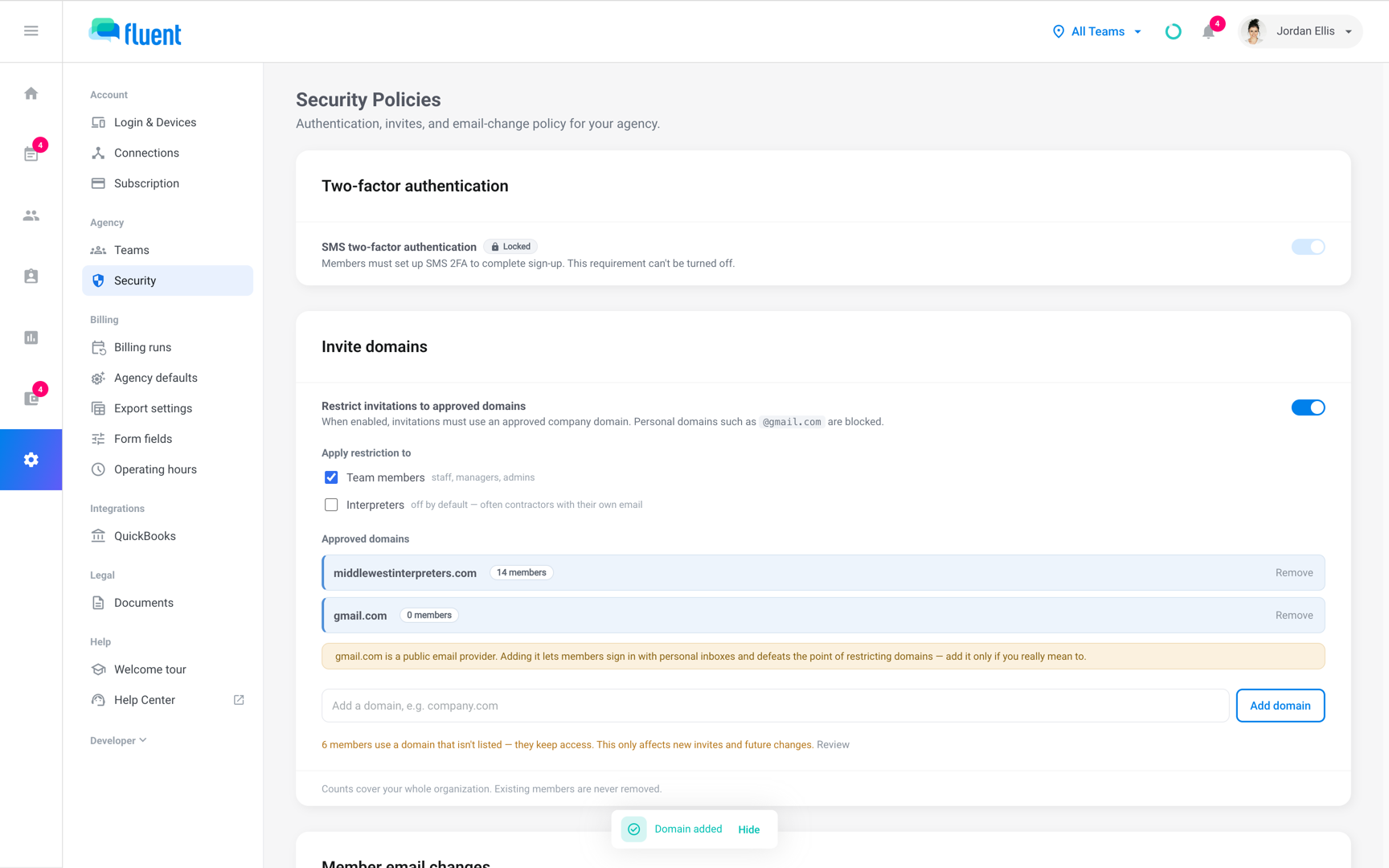Open Form fields settings
Viewport: 1389px width, 868px height.
167,439
